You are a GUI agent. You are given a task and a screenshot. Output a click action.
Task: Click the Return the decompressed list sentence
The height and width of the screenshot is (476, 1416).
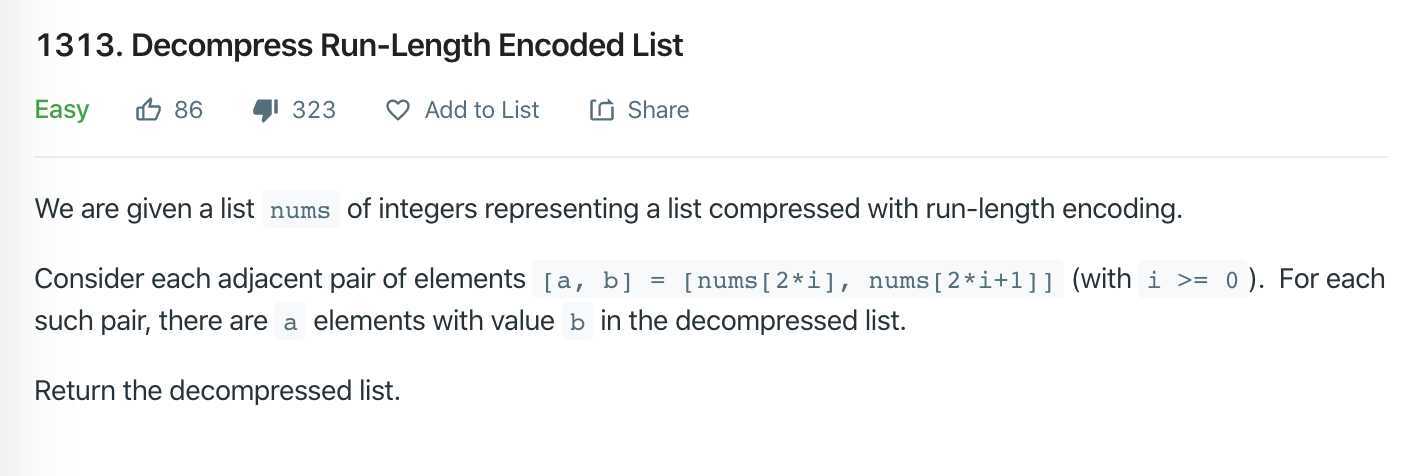217,390
